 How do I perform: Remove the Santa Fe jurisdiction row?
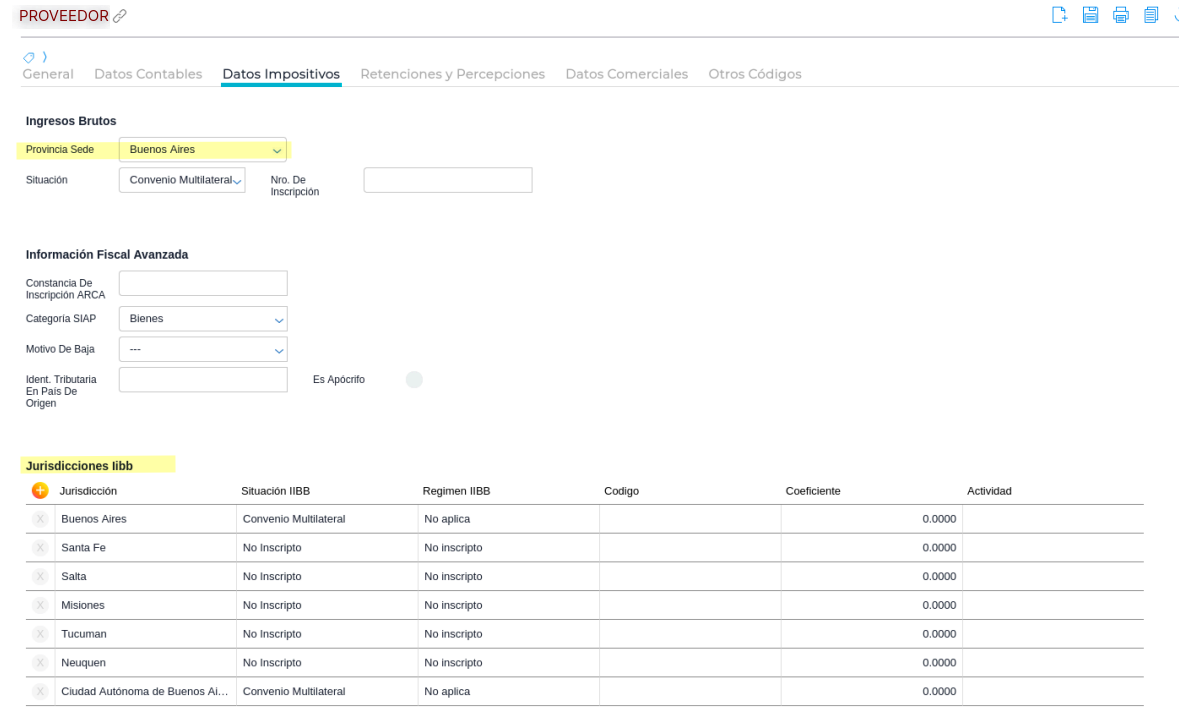pyautogui.click(x=40, y=548)
